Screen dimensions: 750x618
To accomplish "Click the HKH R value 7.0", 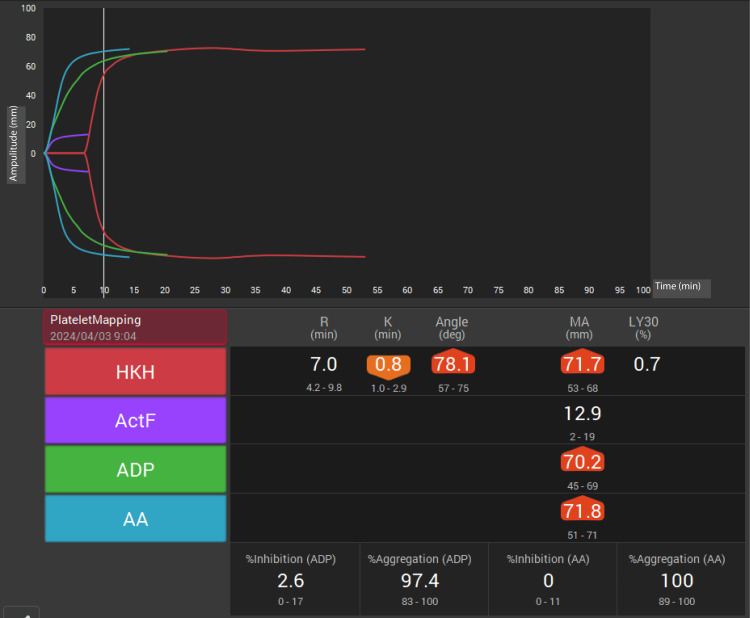I will (324, 364).
